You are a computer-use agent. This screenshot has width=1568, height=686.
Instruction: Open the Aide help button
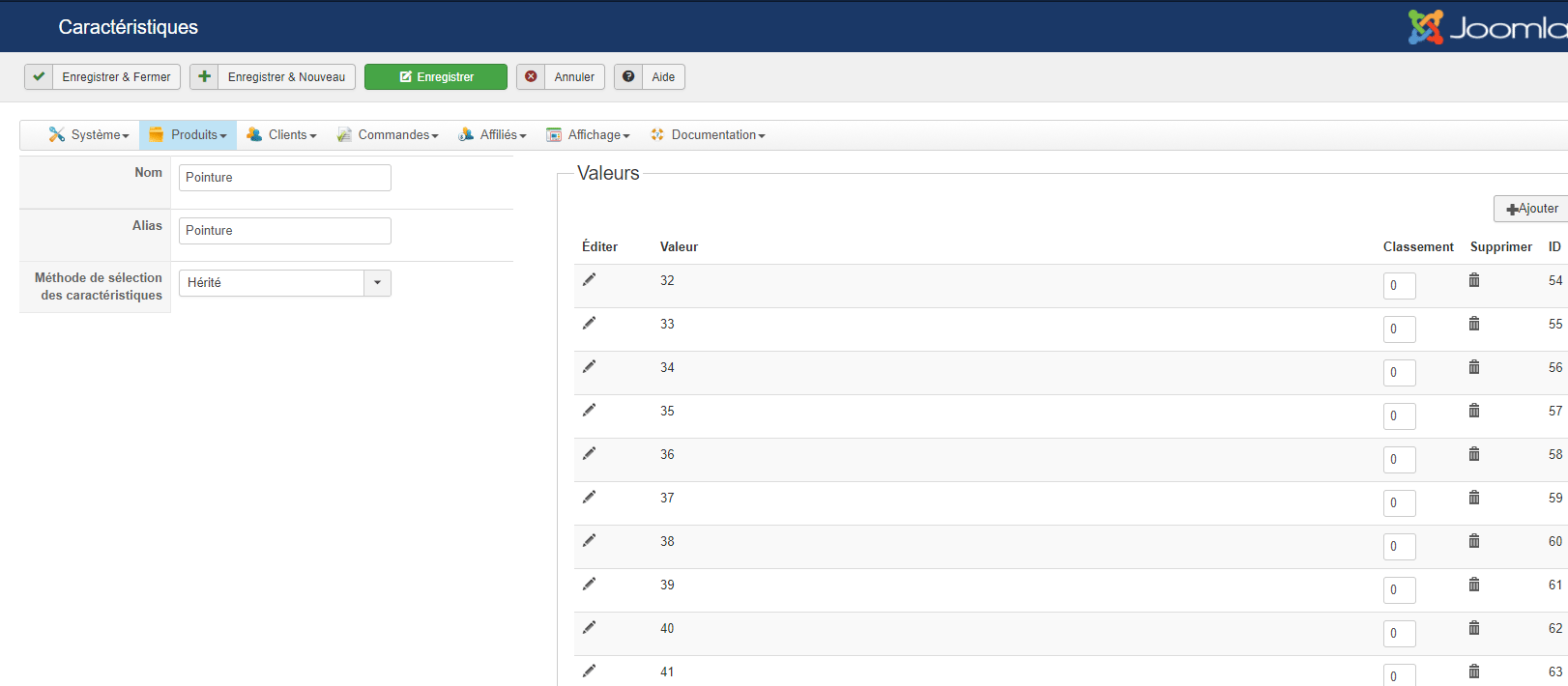(x=650, y=77)
